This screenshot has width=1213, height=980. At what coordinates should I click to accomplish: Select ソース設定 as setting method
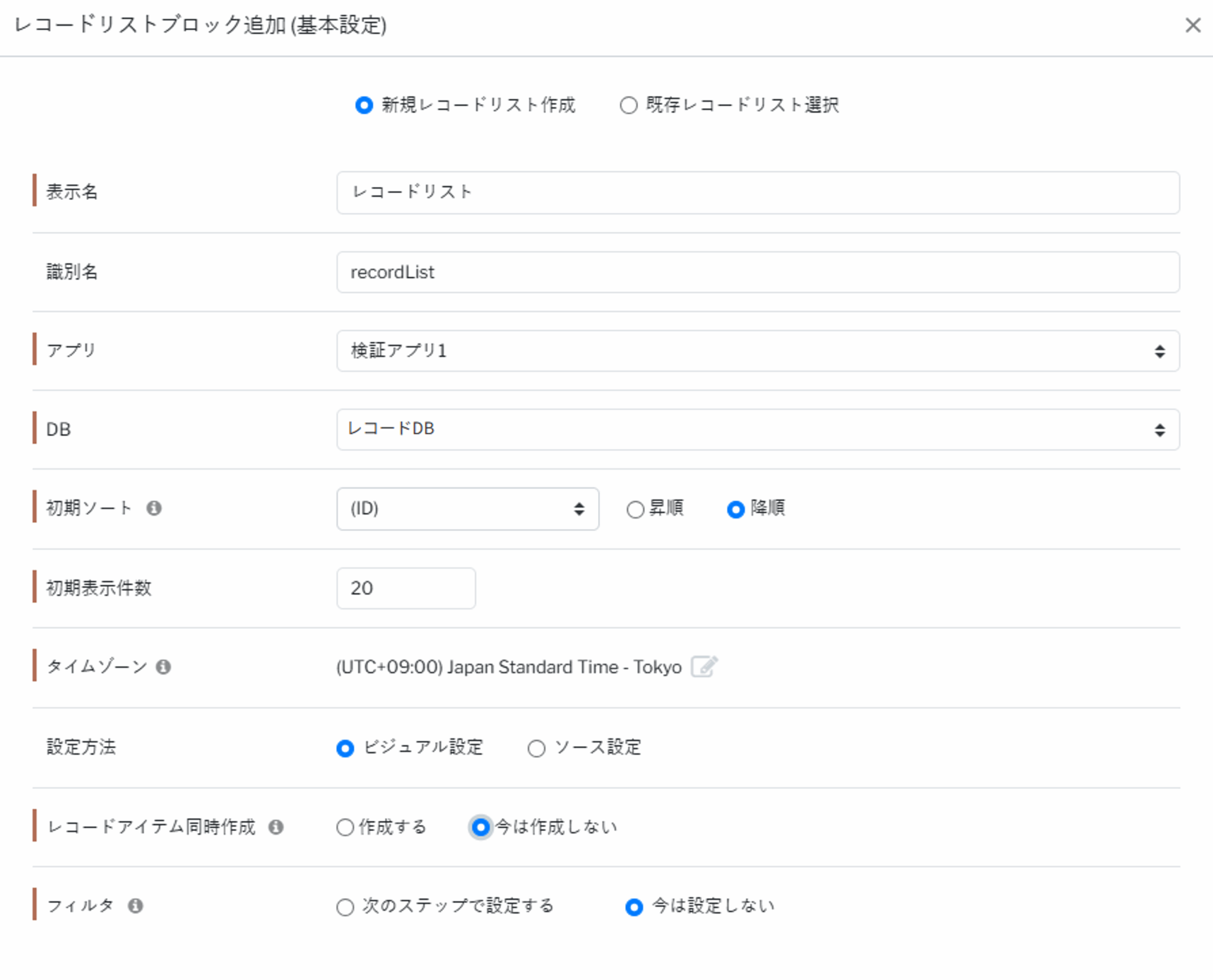[x=536, y=749]
